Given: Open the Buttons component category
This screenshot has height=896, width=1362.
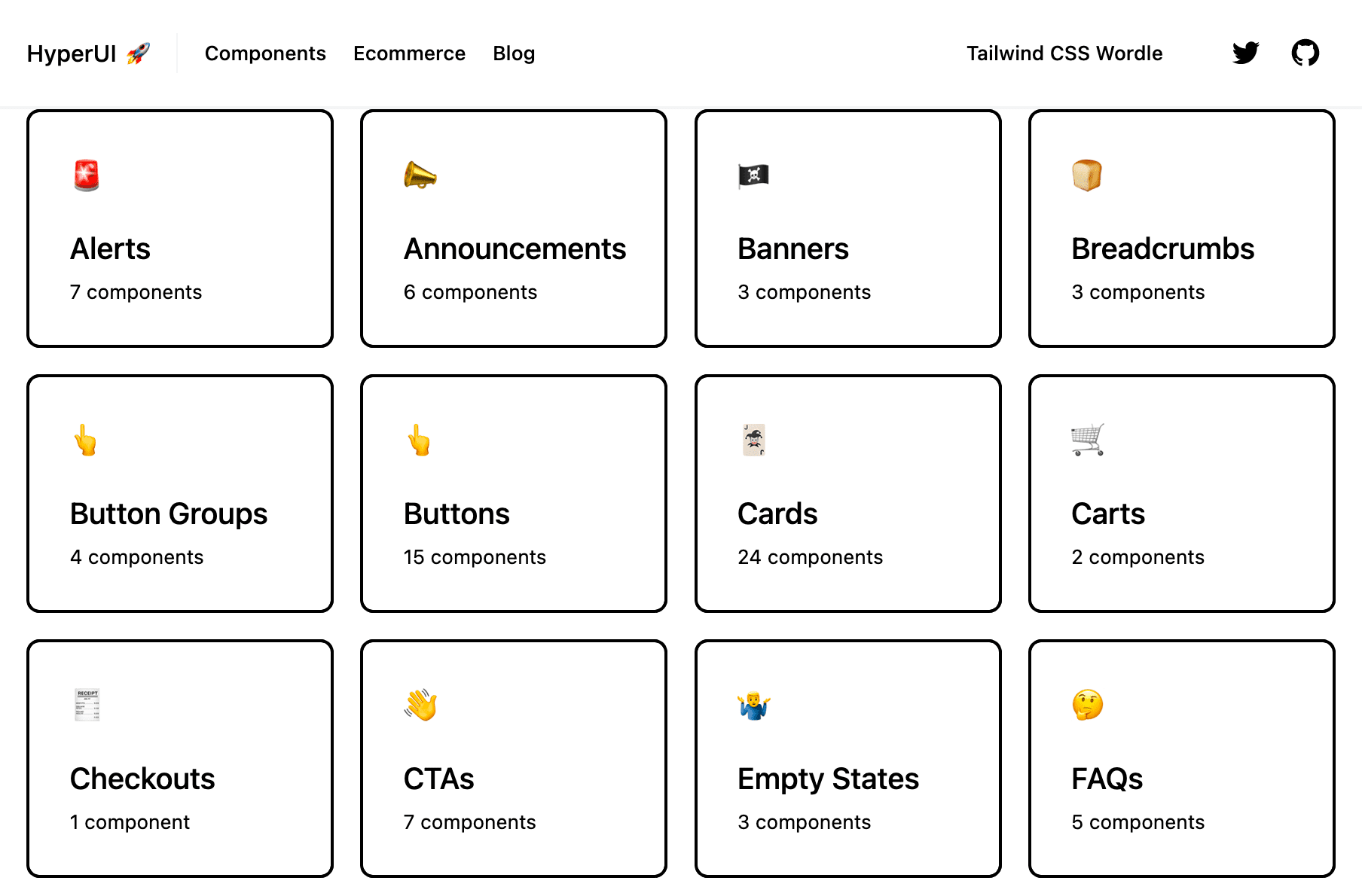Looking at the screenshot, I should pyautogui.click(x=513, y=493).
